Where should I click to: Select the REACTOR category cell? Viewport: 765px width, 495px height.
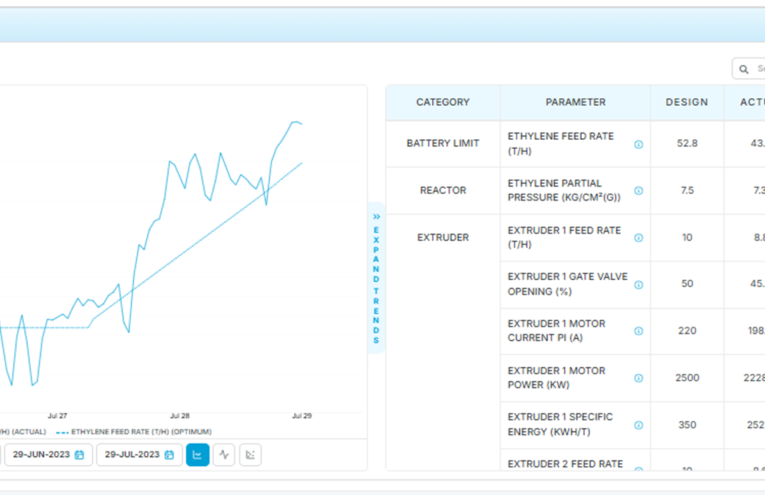coord(443,190)
